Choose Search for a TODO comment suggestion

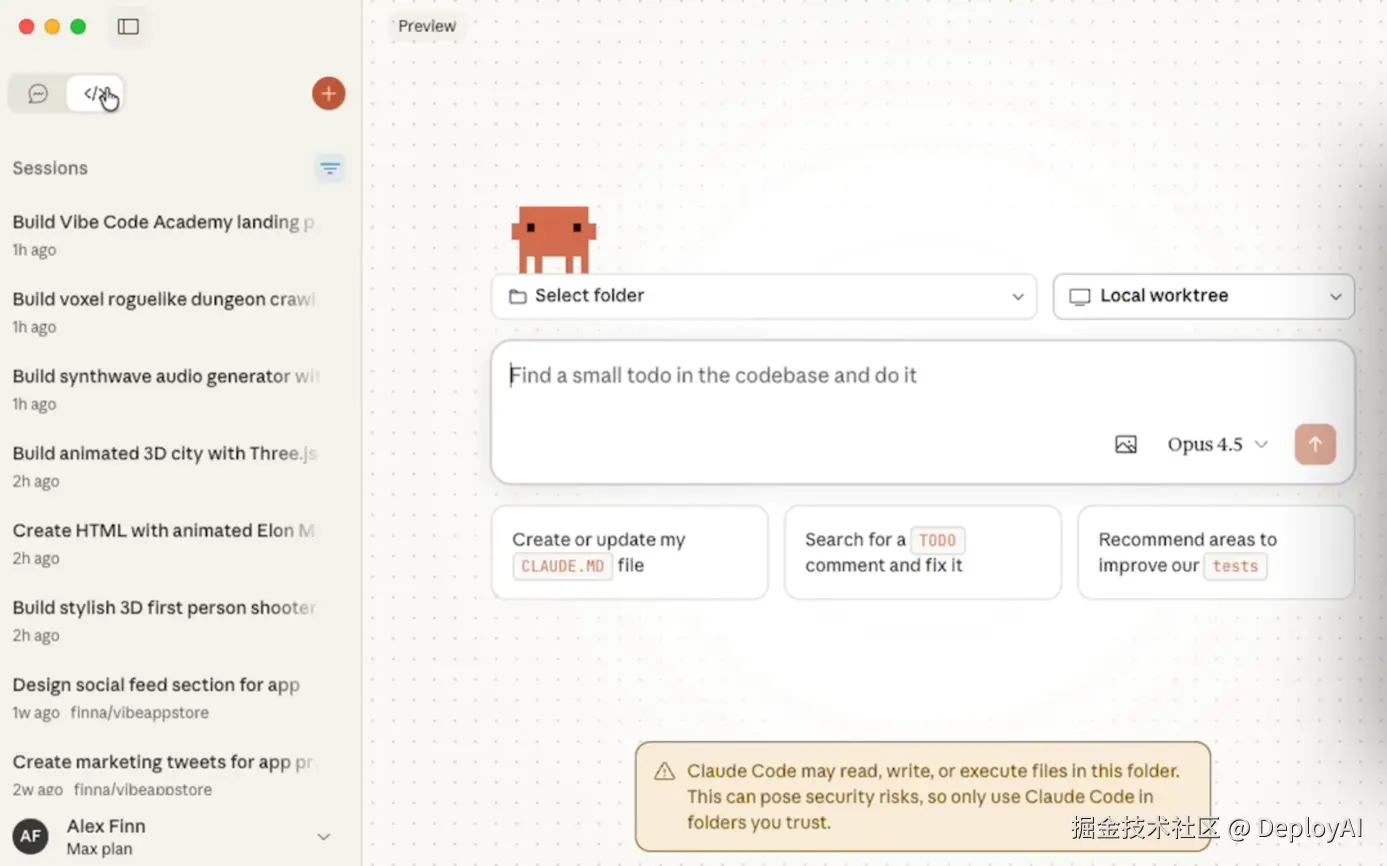coord(923,552)
